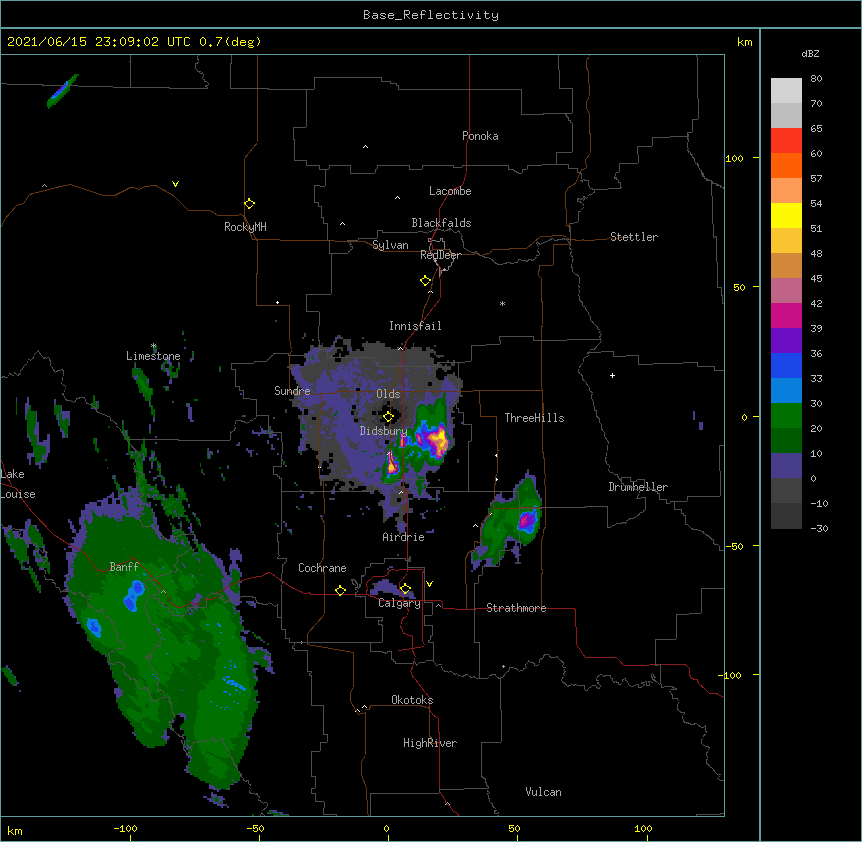Select the purple swatch between 39 and 36 dBZ

pos(786,340)
